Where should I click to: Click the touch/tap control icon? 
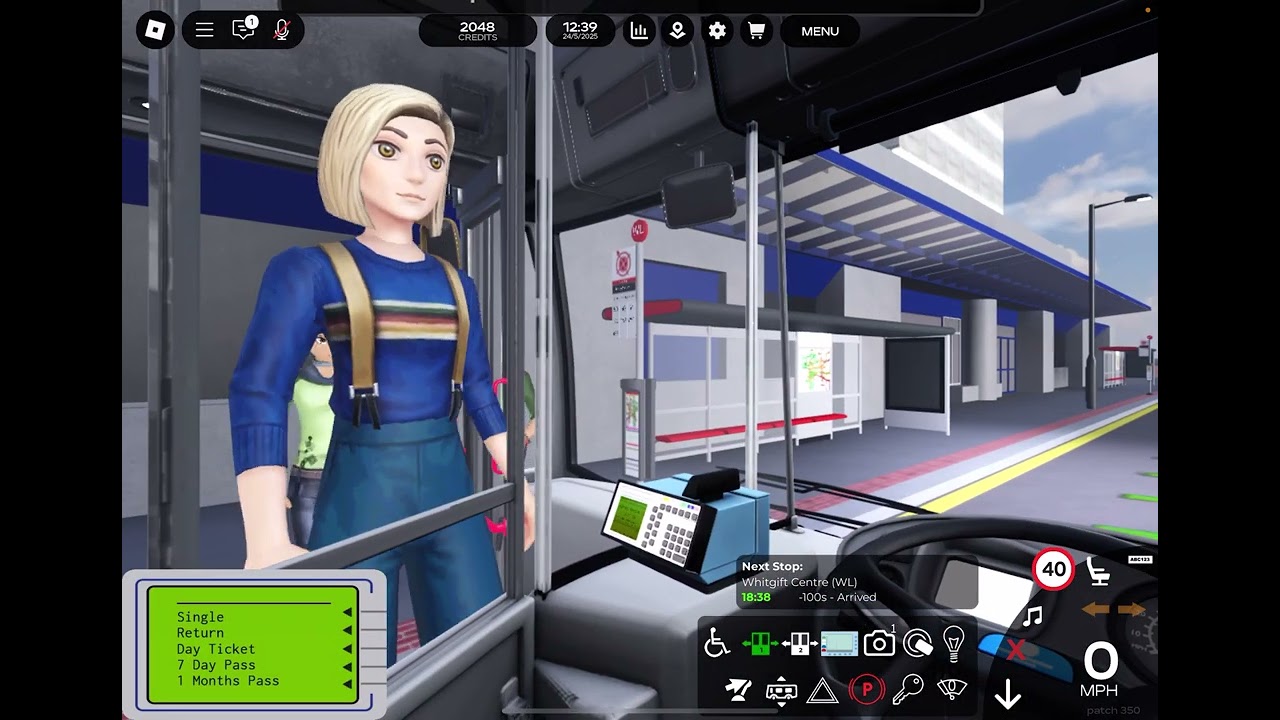click(x=918, y=643)
